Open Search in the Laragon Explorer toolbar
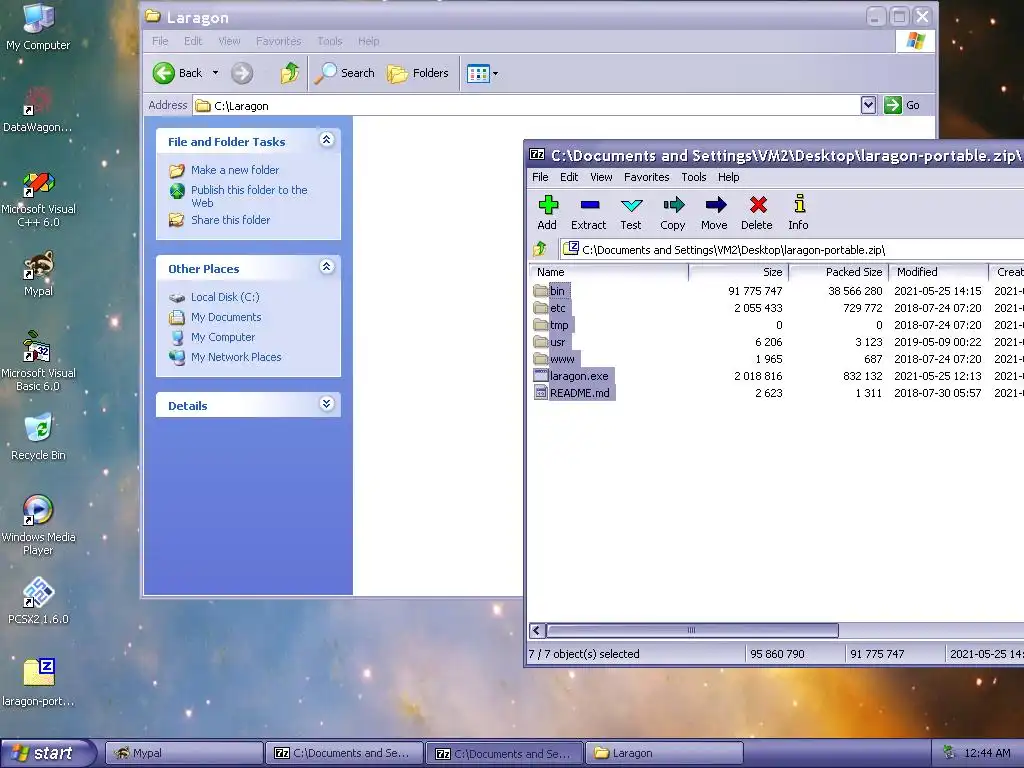This screenshot has width=1024, height=768. 344,73
